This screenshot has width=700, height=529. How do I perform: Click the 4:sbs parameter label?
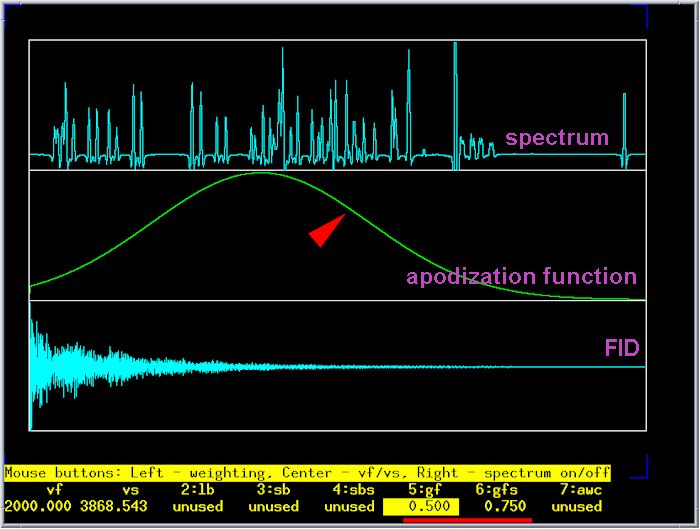(x=354, y=490)
